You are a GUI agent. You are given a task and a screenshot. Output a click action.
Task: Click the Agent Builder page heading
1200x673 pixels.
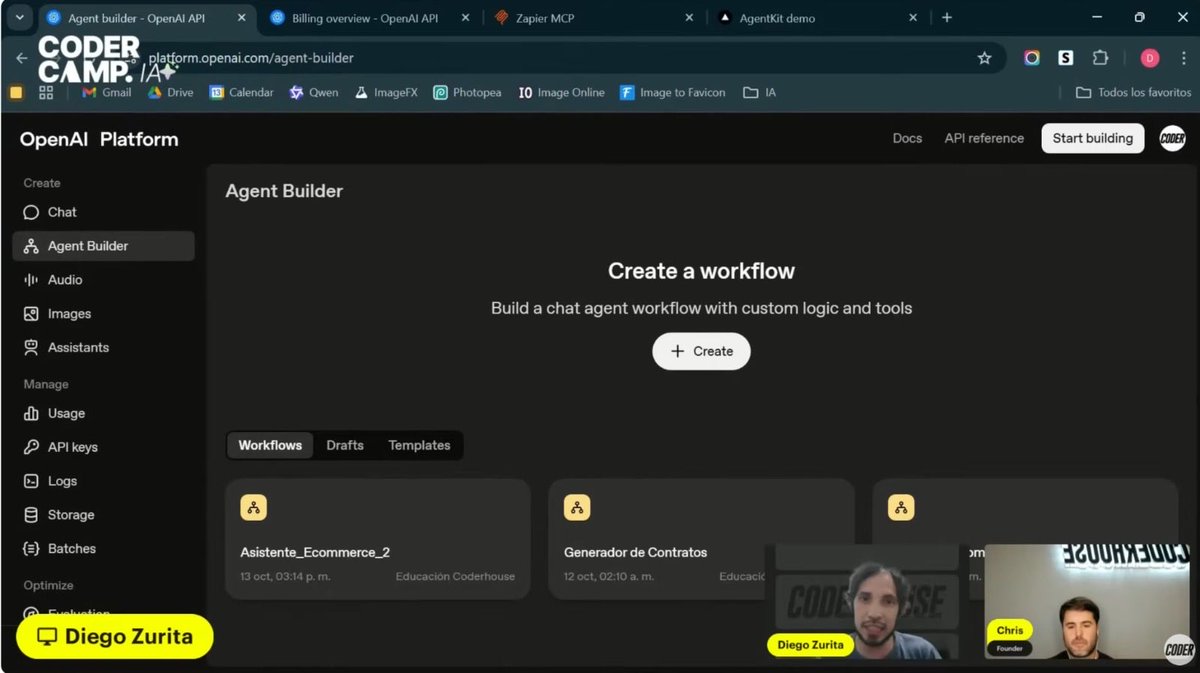tap(284, 191)
